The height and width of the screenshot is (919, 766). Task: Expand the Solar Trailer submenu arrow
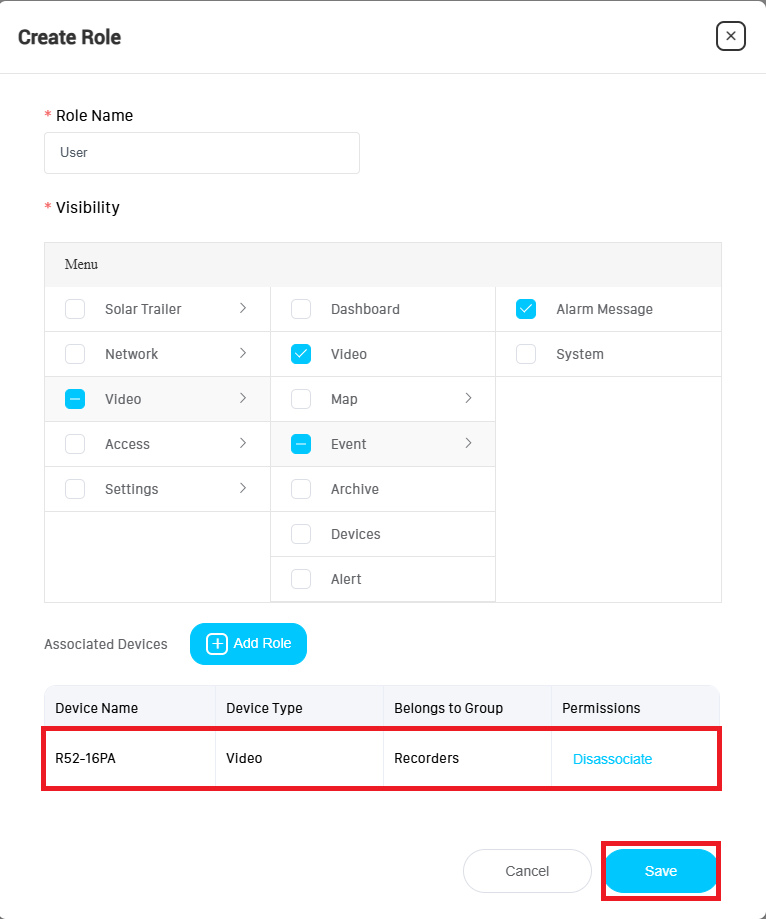click(x=243, y=309)
